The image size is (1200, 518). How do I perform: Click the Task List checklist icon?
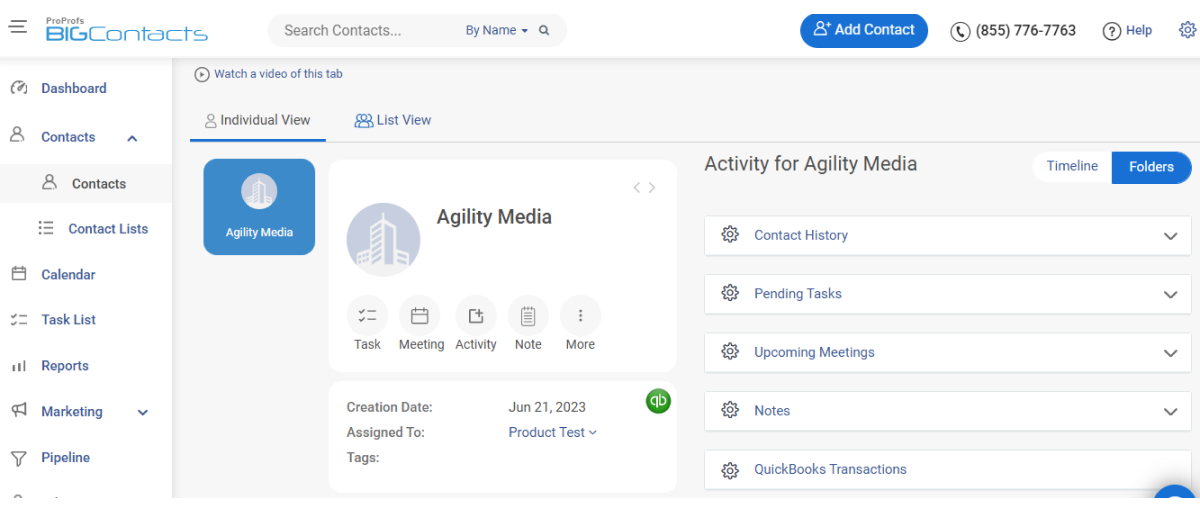[18, 320]
